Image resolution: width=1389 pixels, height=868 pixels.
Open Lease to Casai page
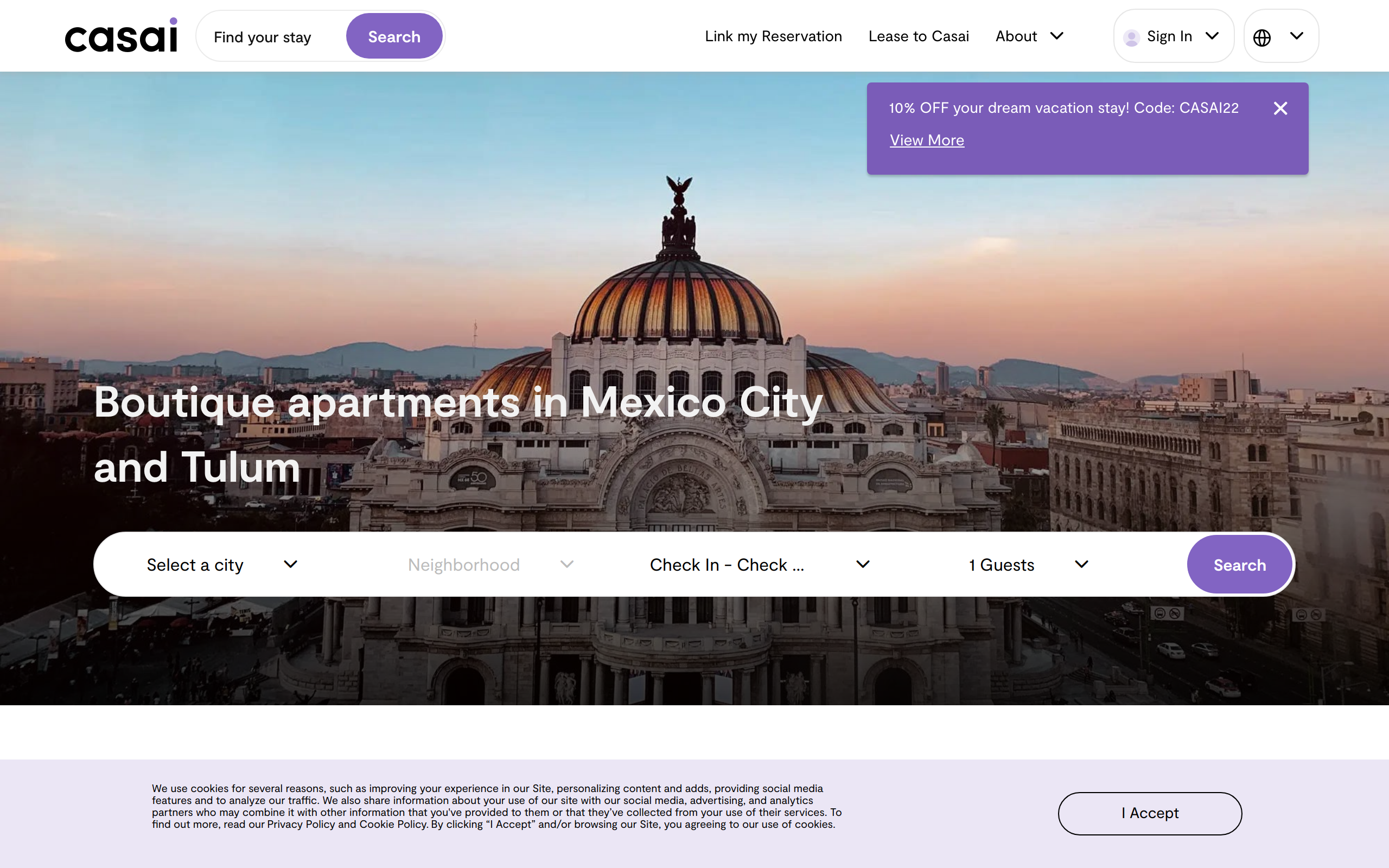coord(919,36)
